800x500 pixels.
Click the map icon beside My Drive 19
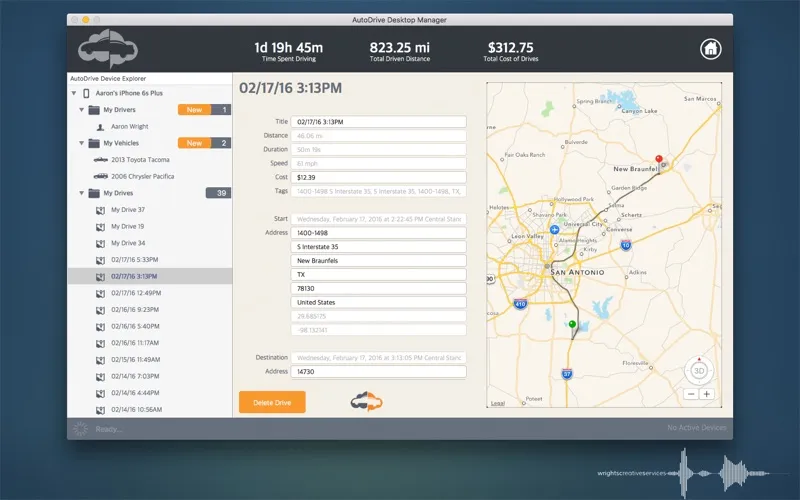coord(101,227)
